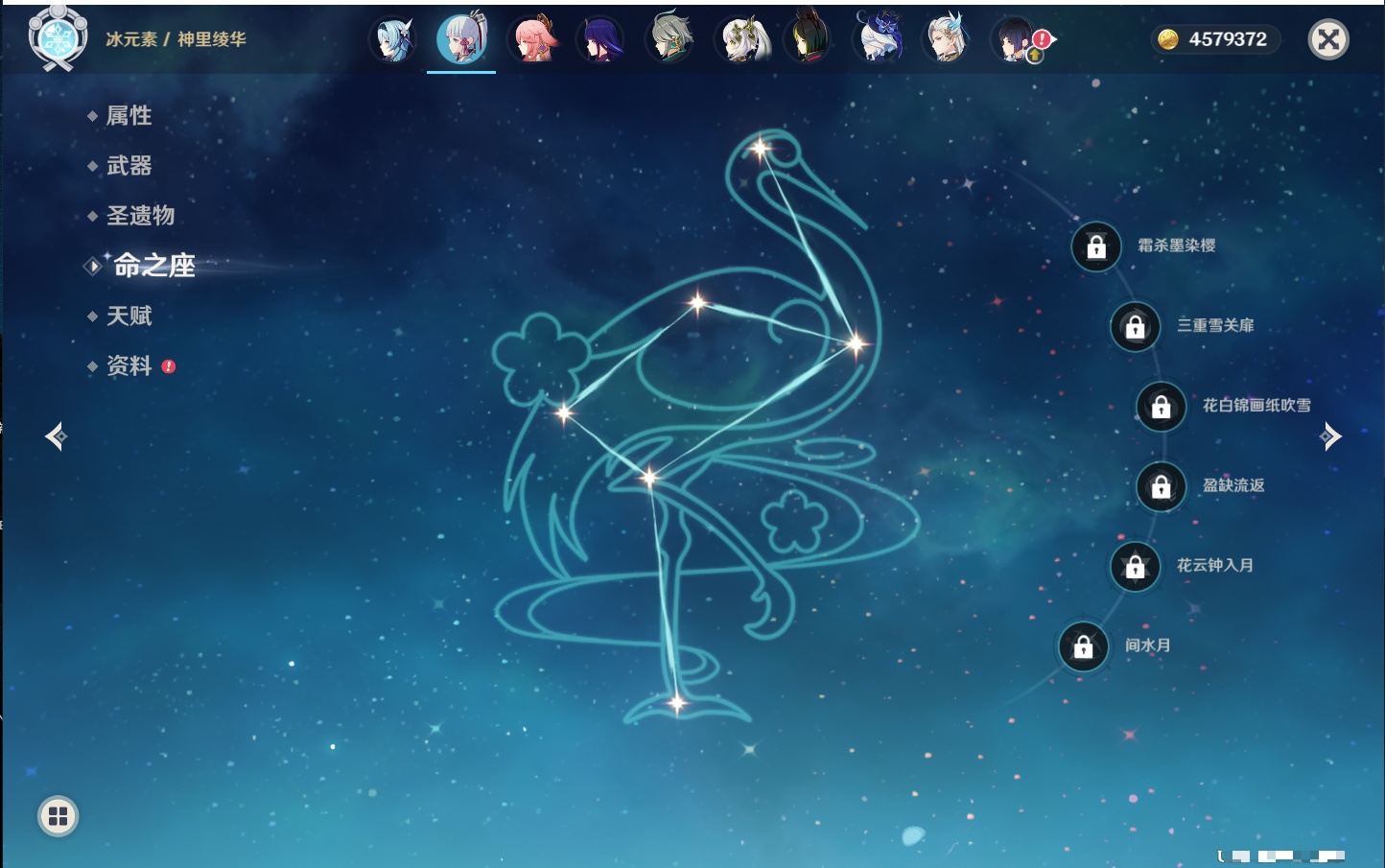Select Eula's portrait in character bar

click(x=393, y=40)
